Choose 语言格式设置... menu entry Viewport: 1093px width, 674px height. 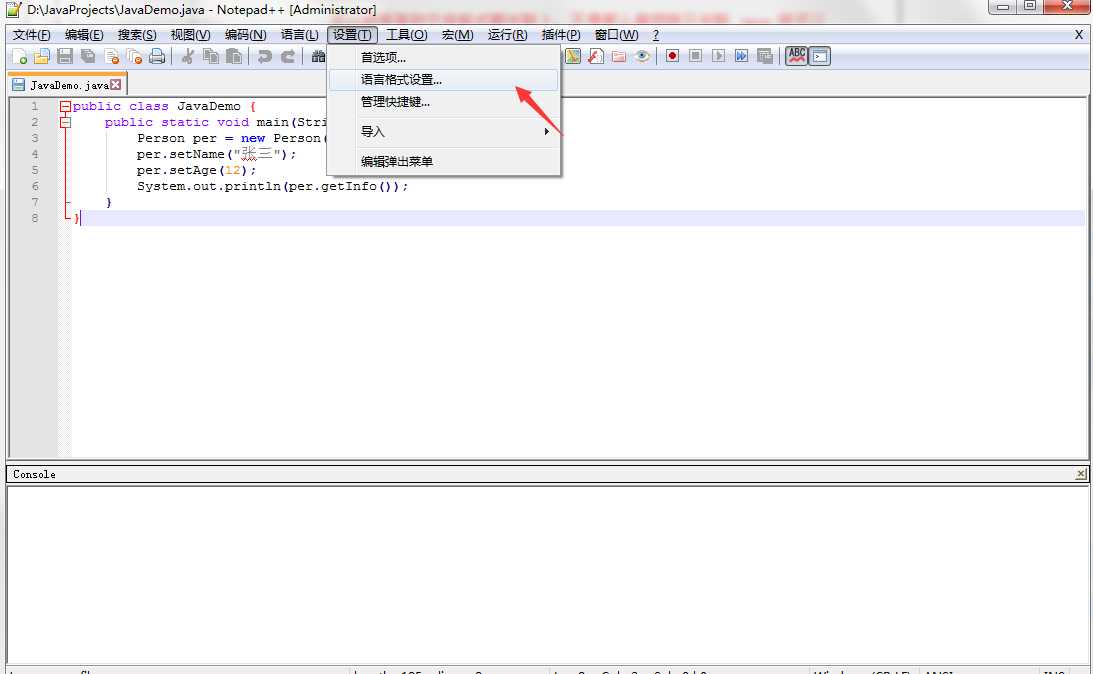tap(443, 79)
